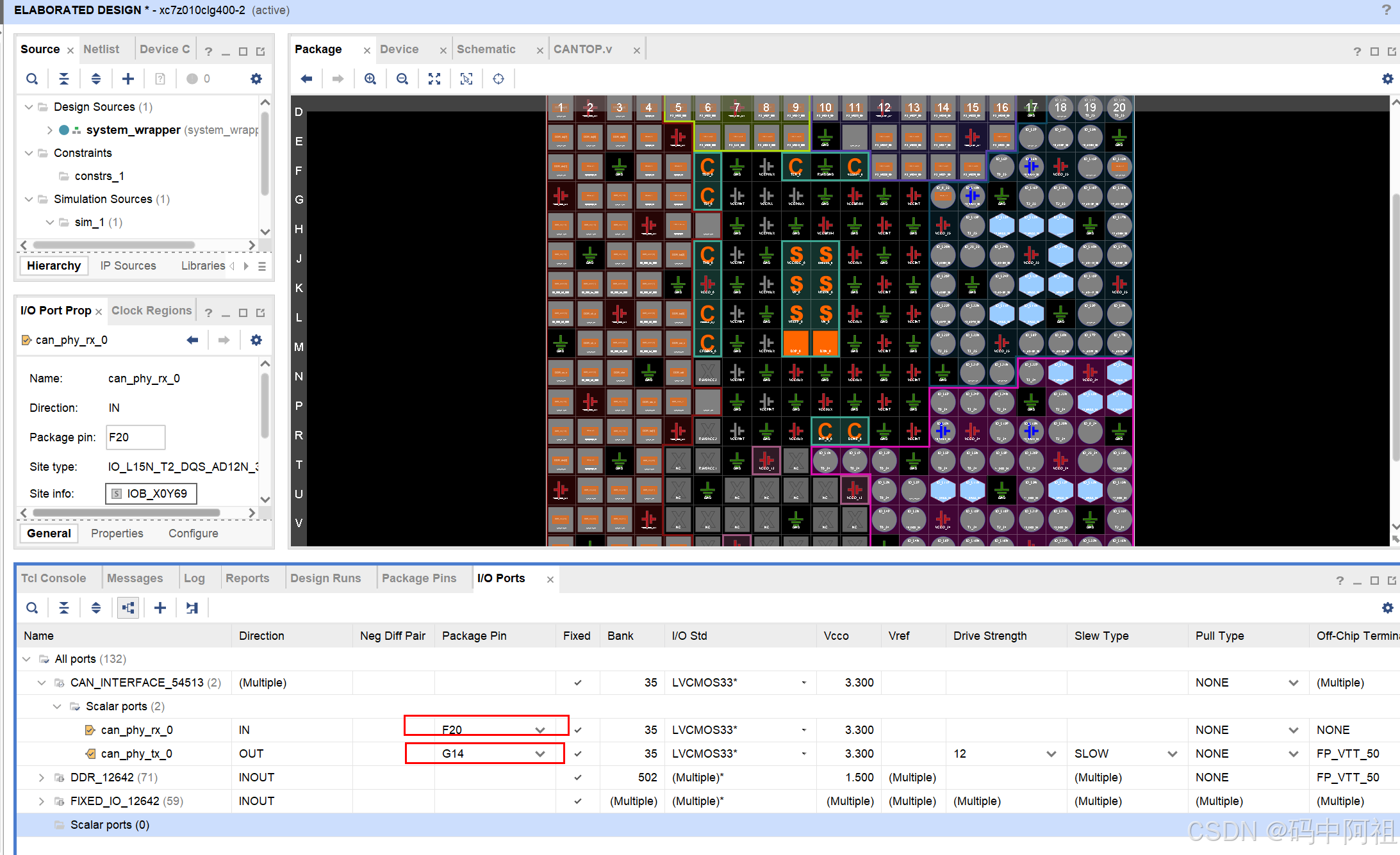Click Zoom In in Package toolbar
Image resolution: width=1400 pixels, height=855 pixels.
click(370, 79)
